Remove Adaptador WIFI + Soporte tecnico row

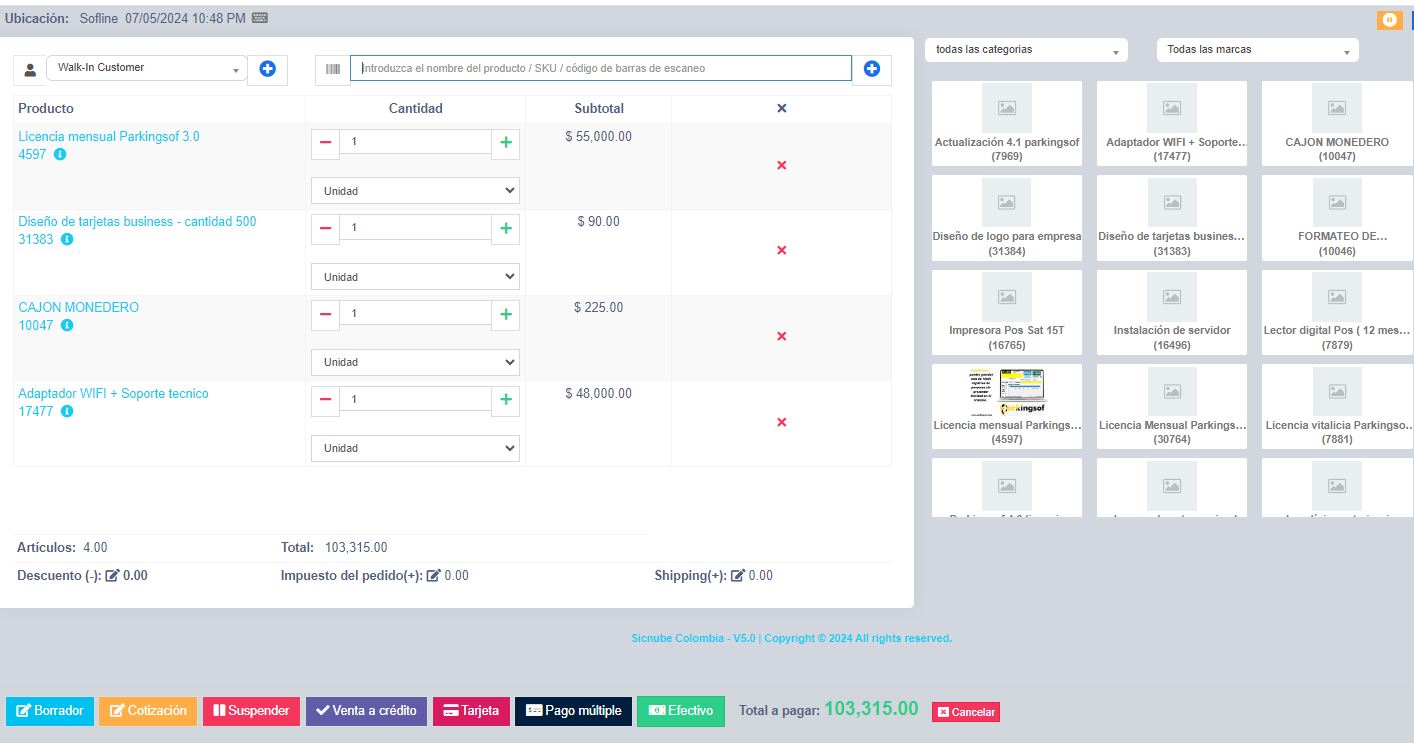[x=782, y=422]
